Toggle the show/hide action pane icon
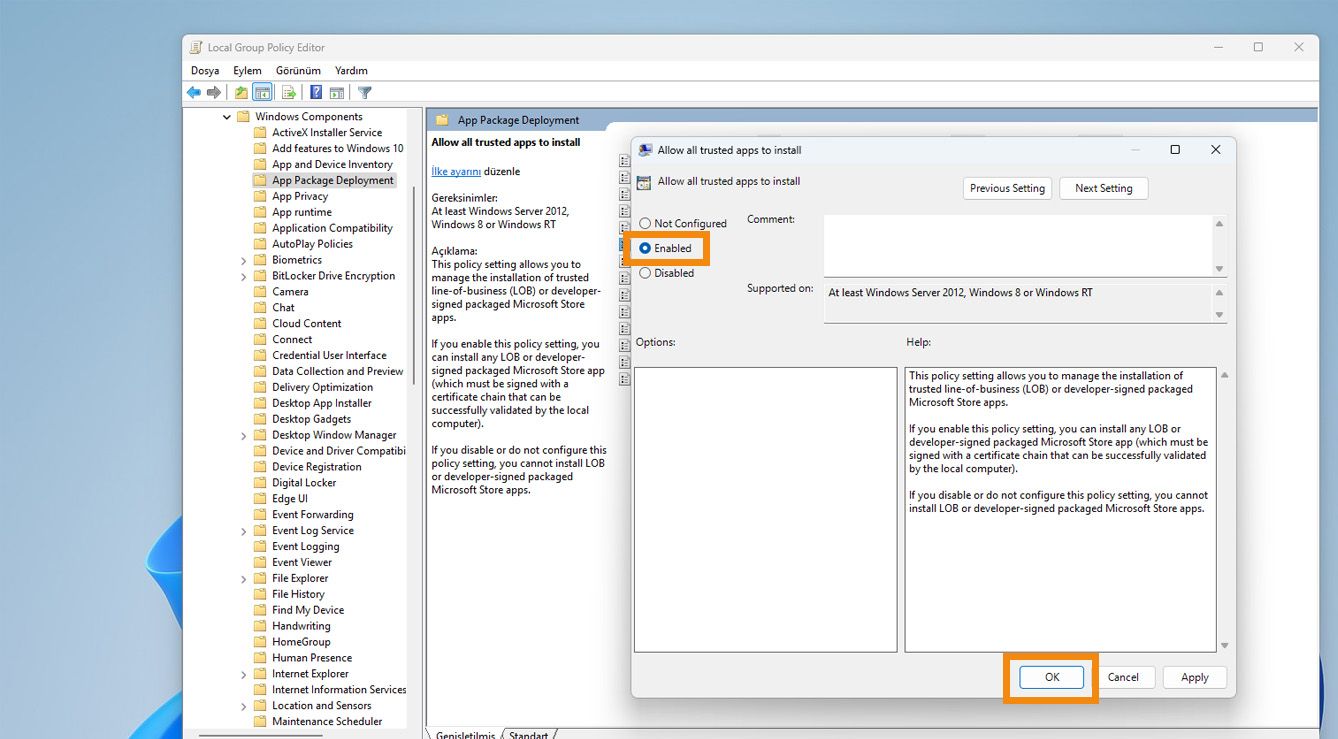The image size is (1338, 739). pyautogui.click(x=337, y=93)
